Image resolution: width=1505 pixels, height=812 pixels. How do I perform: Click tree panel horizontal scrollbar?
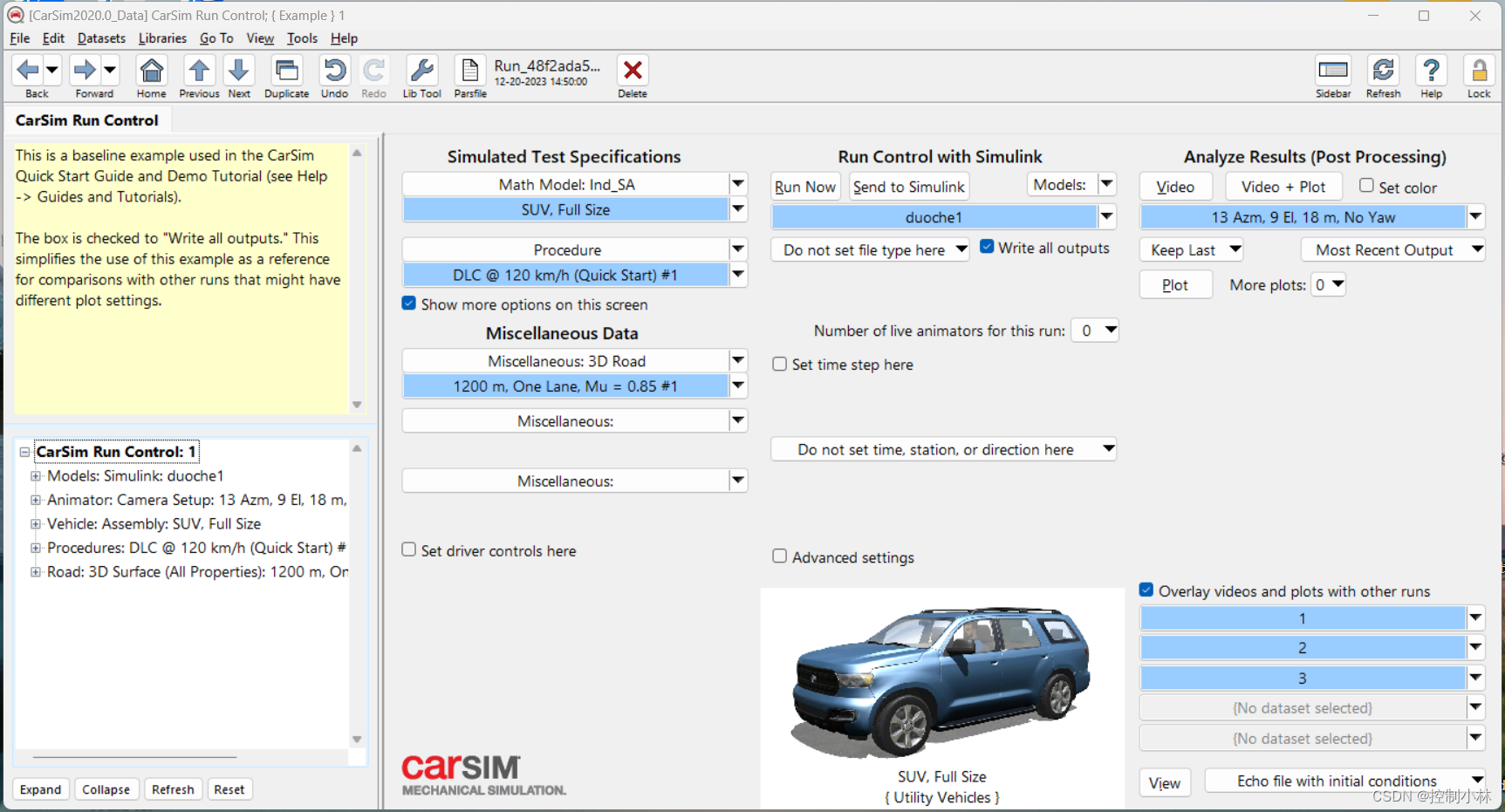coord(135,757)
